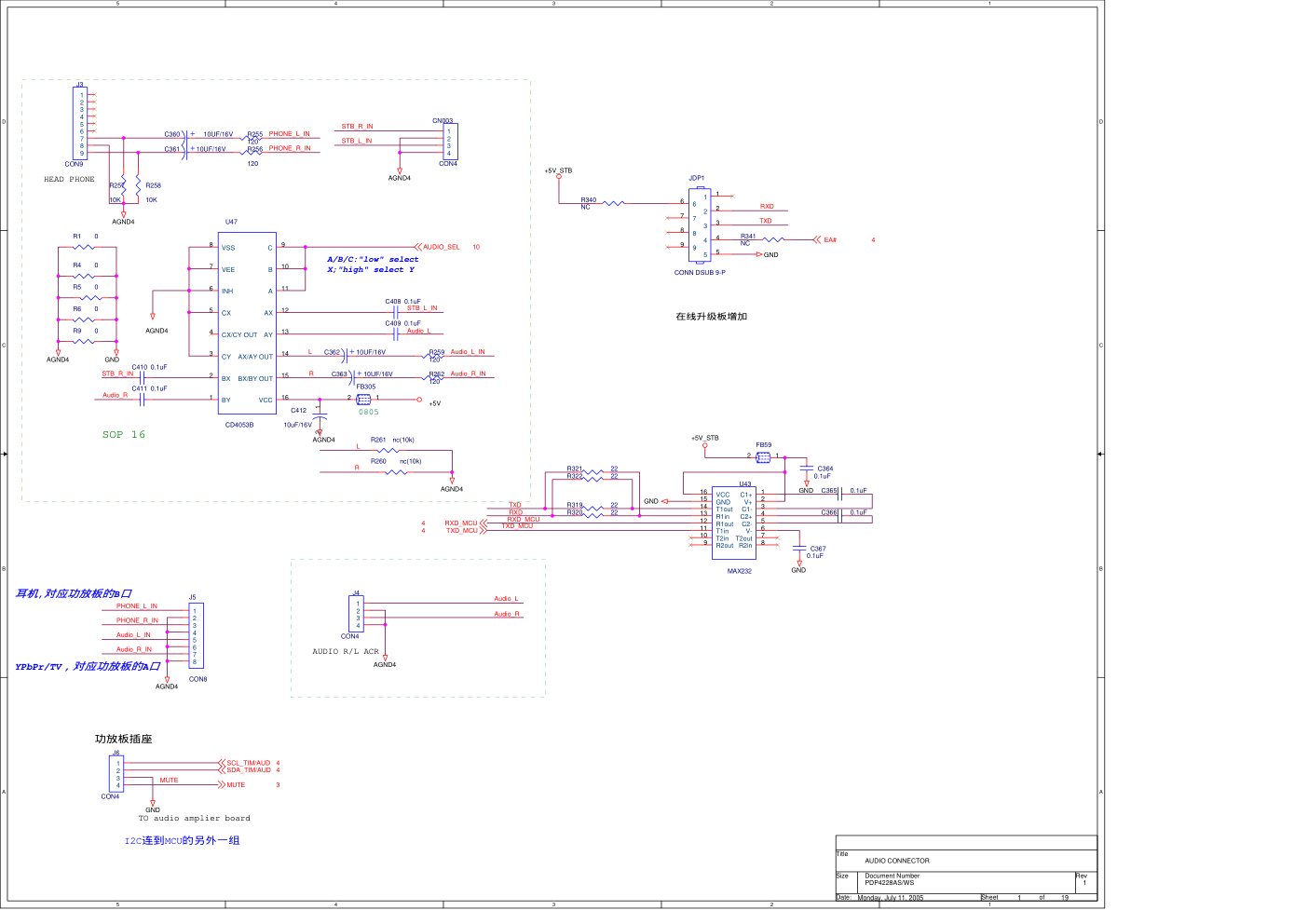Select the 在线升级板增加 note
The image size is (1308, 924).
[712, 317]
